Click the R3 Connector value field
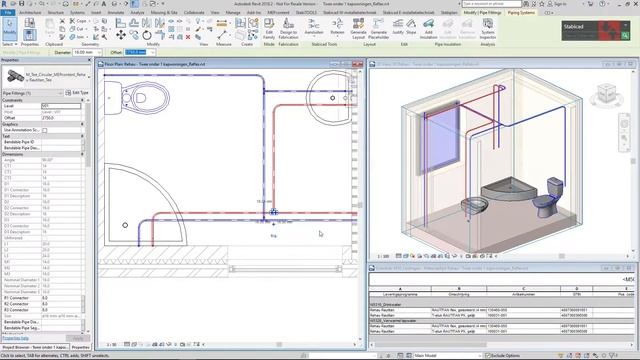The width and height of the screenshot is (640, 360). (x=61, y=310)
